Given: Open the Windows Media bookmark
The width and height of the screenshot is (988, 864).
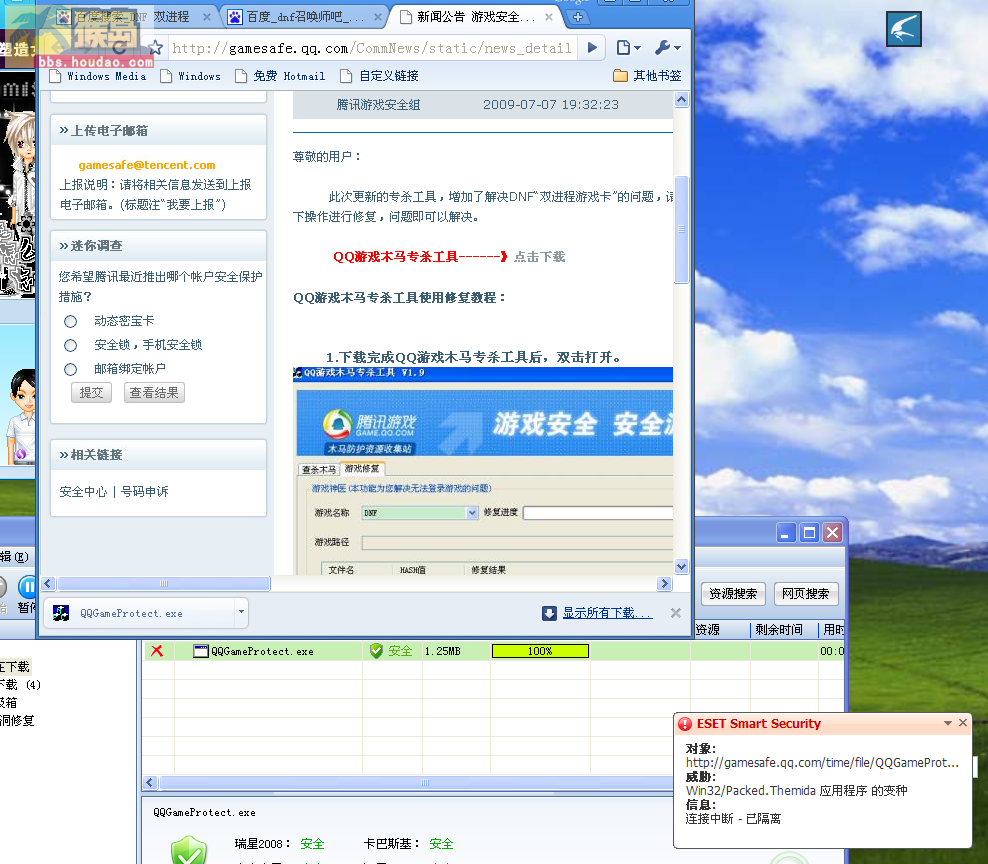Looking at the screenshot, I should coord(98,76).
